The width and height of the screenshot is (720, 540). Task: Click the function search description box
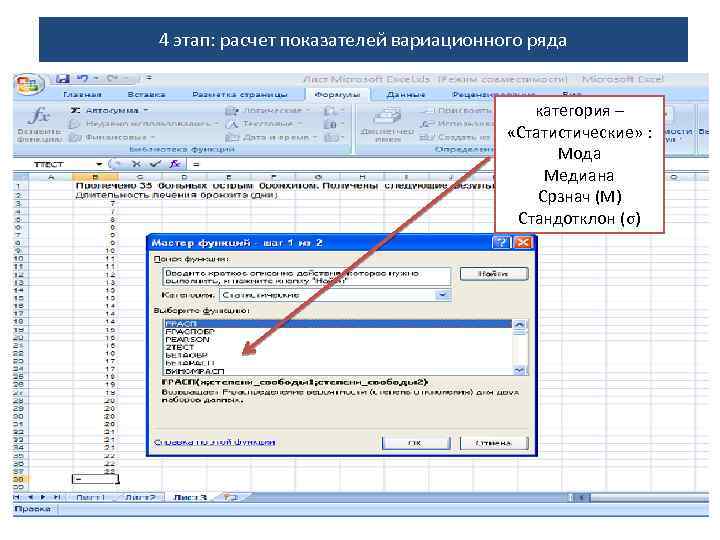[307, 277]
